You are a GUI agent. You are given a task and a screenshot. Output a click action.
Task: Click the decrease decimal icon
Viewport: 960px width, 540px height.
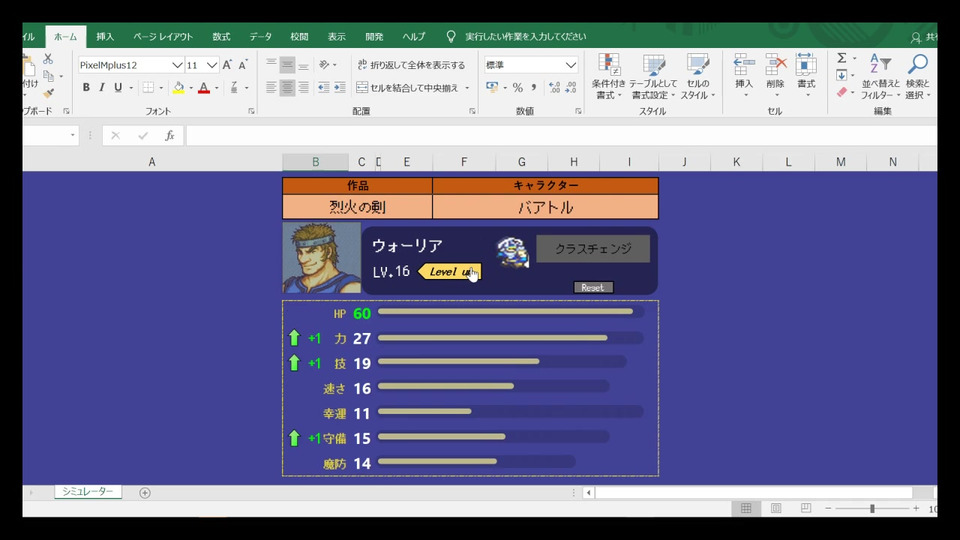pyautogui.click(x=571, y=88)
